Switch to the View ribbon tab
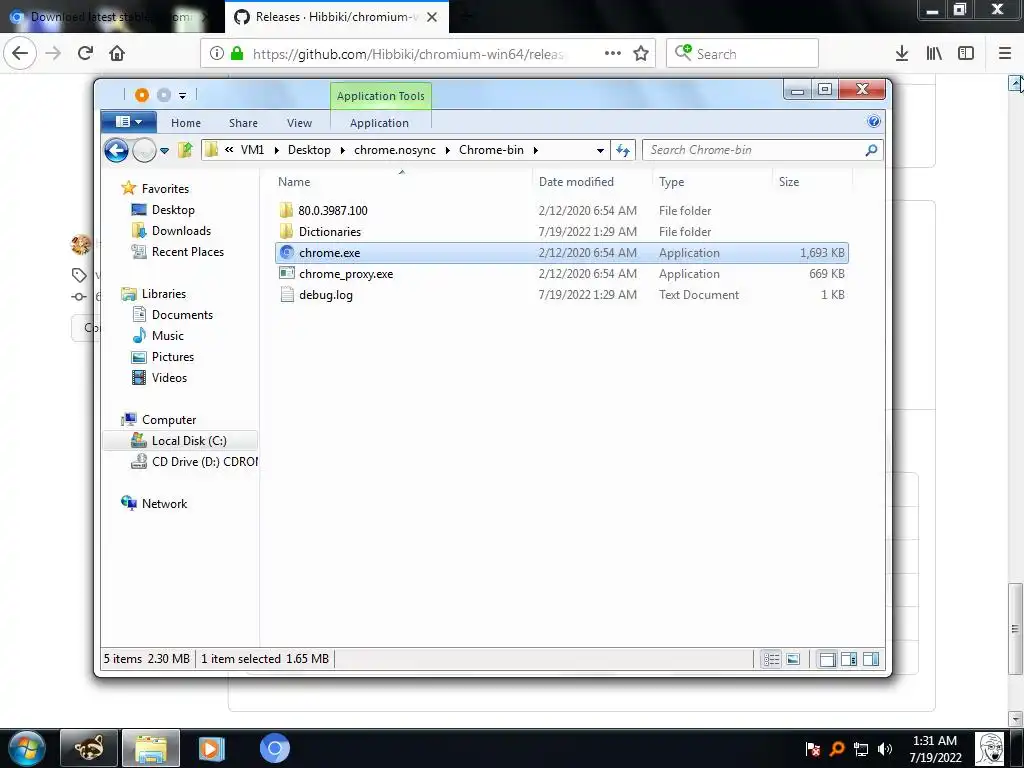 point(299,123)
